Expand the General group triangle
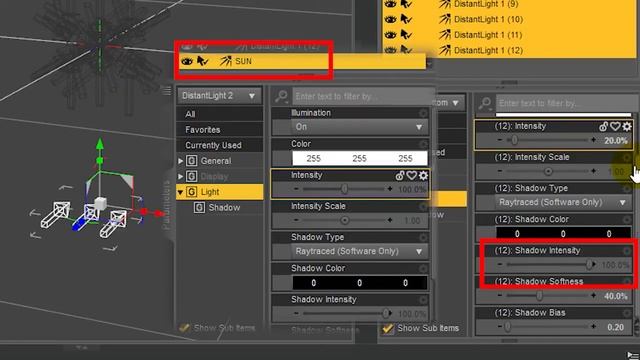 [x=180, y=161]
